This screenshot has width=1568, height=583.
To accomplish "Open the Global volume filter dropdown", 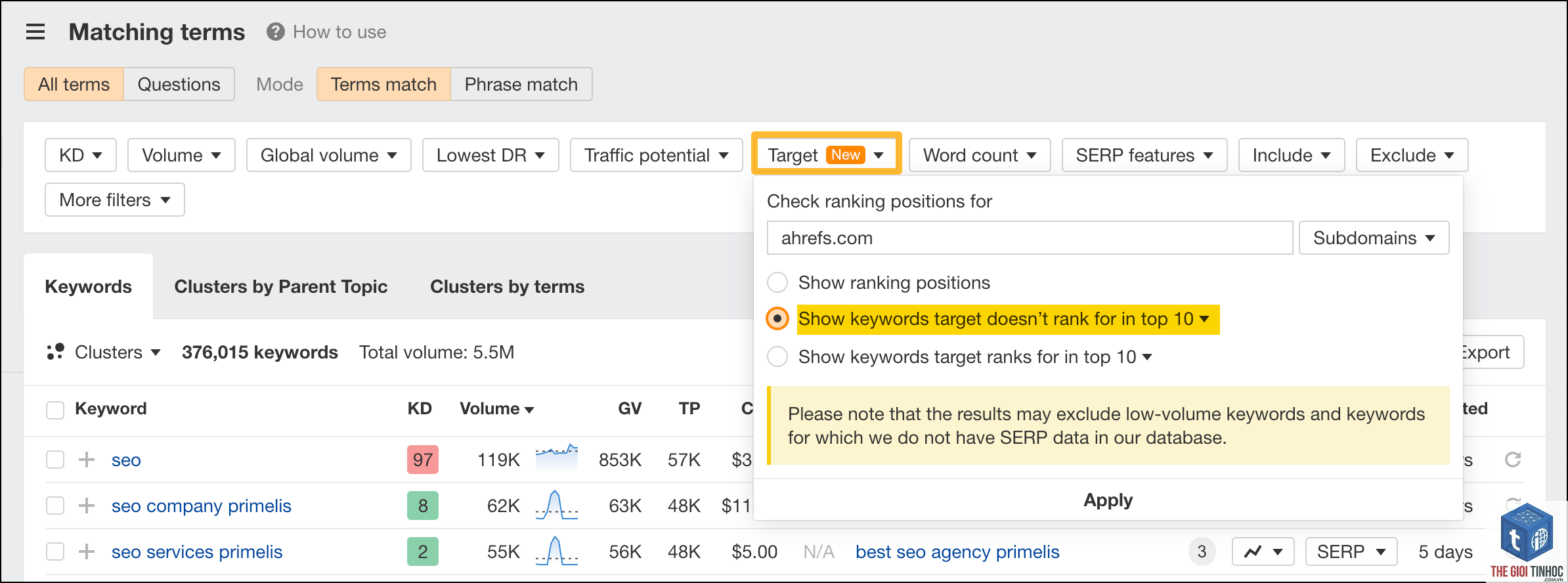I will coord(329,155).
